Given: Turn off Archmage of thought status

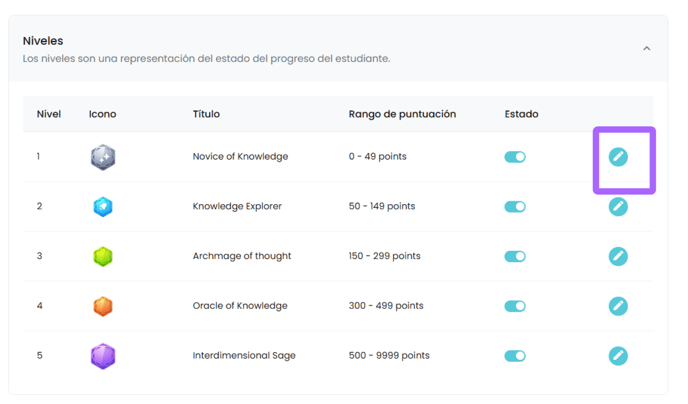Looking at the screenshot, I should click(515, 256).
